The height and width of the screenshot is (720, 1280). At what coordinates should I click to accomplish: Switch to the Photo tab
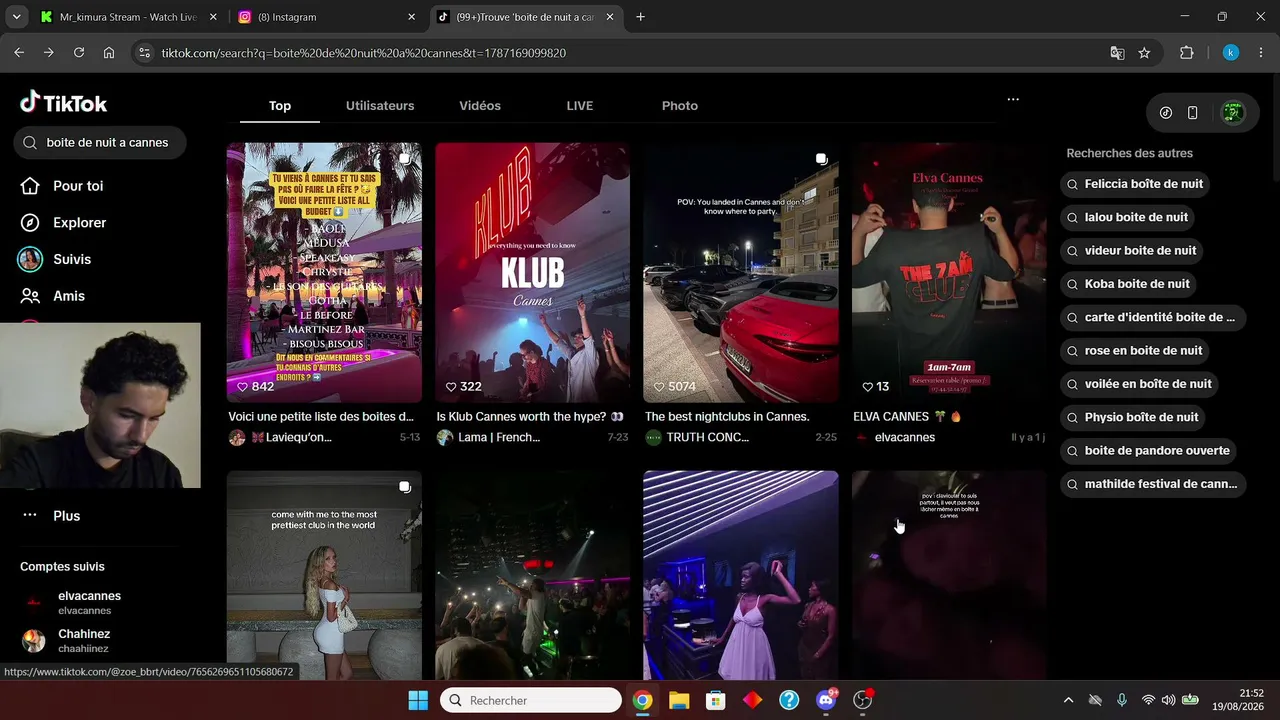680,106
